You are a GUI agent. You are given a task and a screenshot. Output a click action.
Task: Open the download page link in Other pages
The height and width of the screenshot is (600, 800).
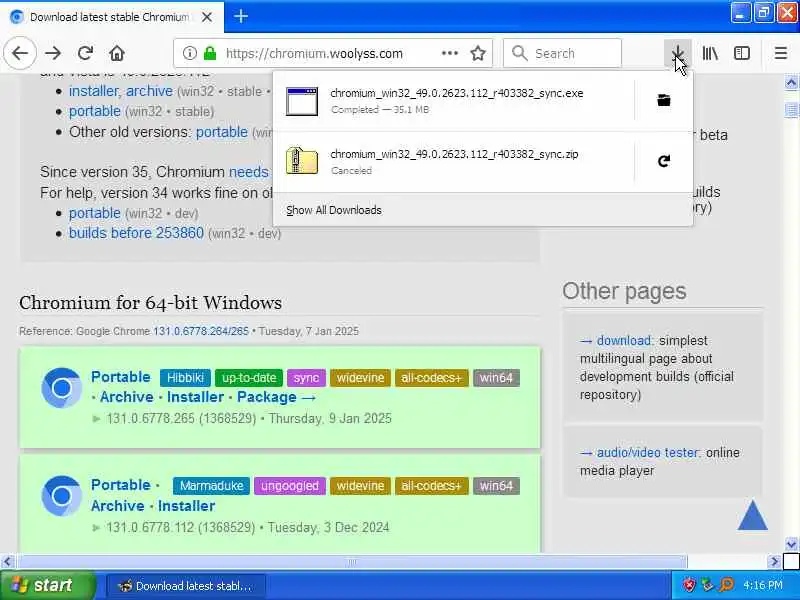(x=624, y=340)
